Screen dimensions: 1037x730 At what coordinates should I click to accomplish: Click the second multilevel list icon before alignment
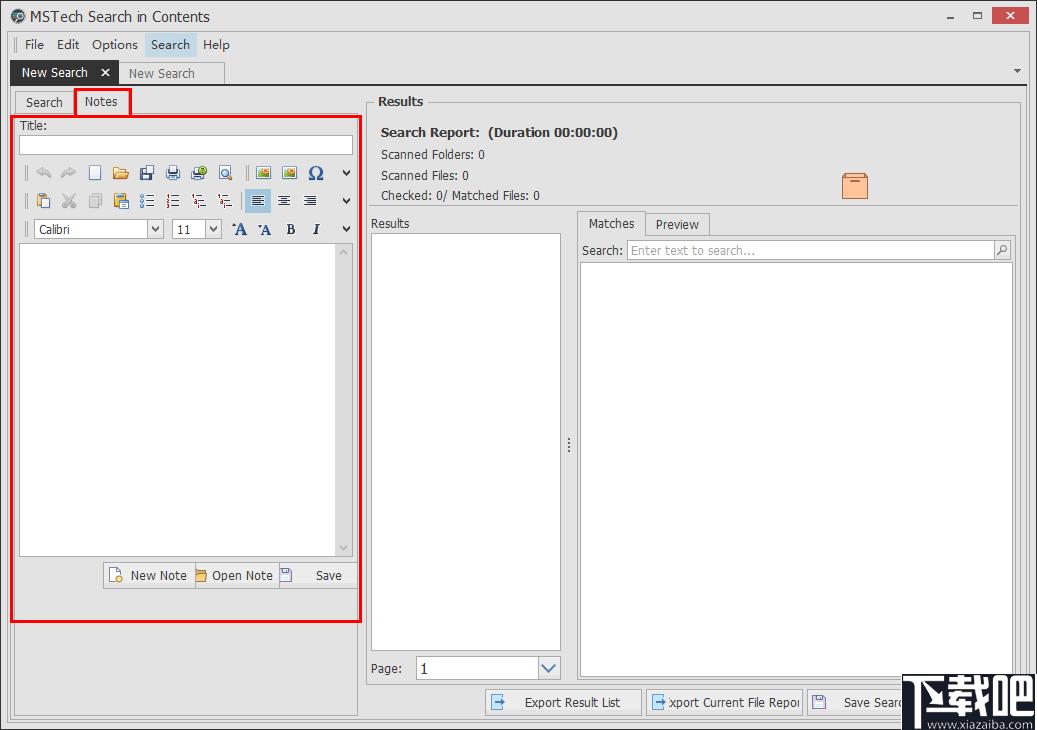click(x=225, y=200)
